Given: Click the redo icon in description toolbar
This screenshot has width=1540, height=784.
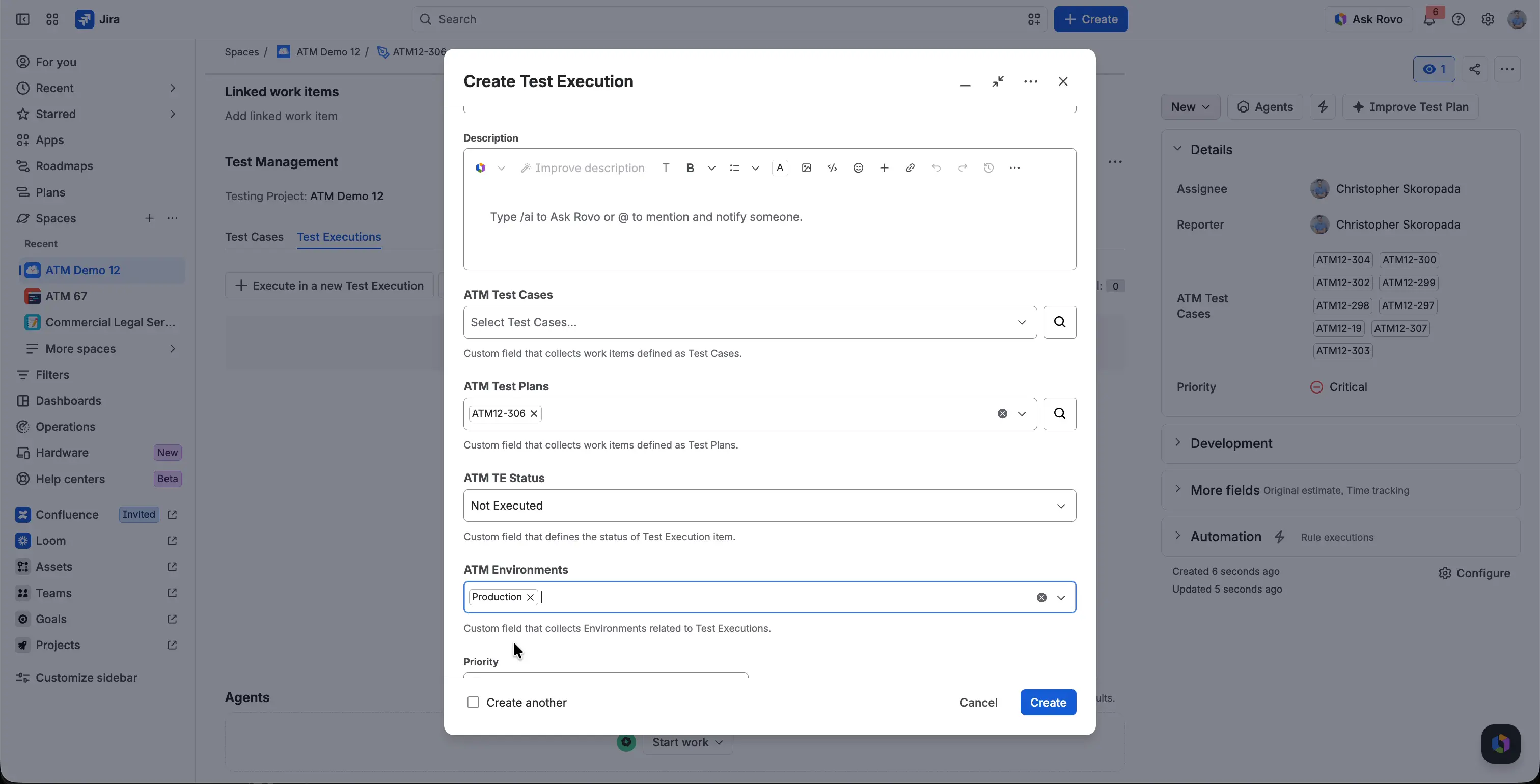Looking at the screenshot, I should click(x=963, y=168).
